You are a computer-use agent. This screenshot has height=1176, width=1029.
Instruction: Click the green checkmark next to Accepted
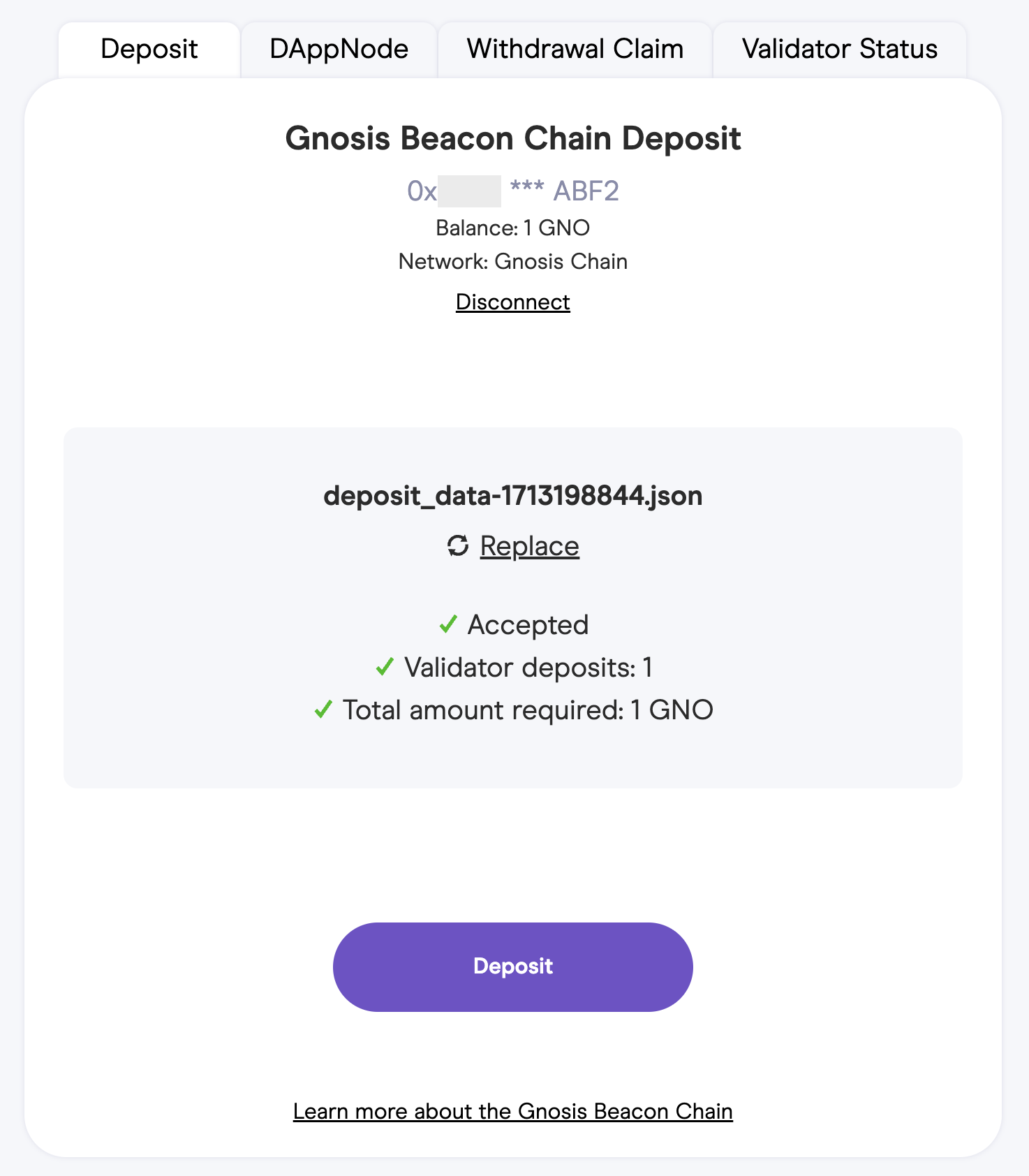(448, 624)
